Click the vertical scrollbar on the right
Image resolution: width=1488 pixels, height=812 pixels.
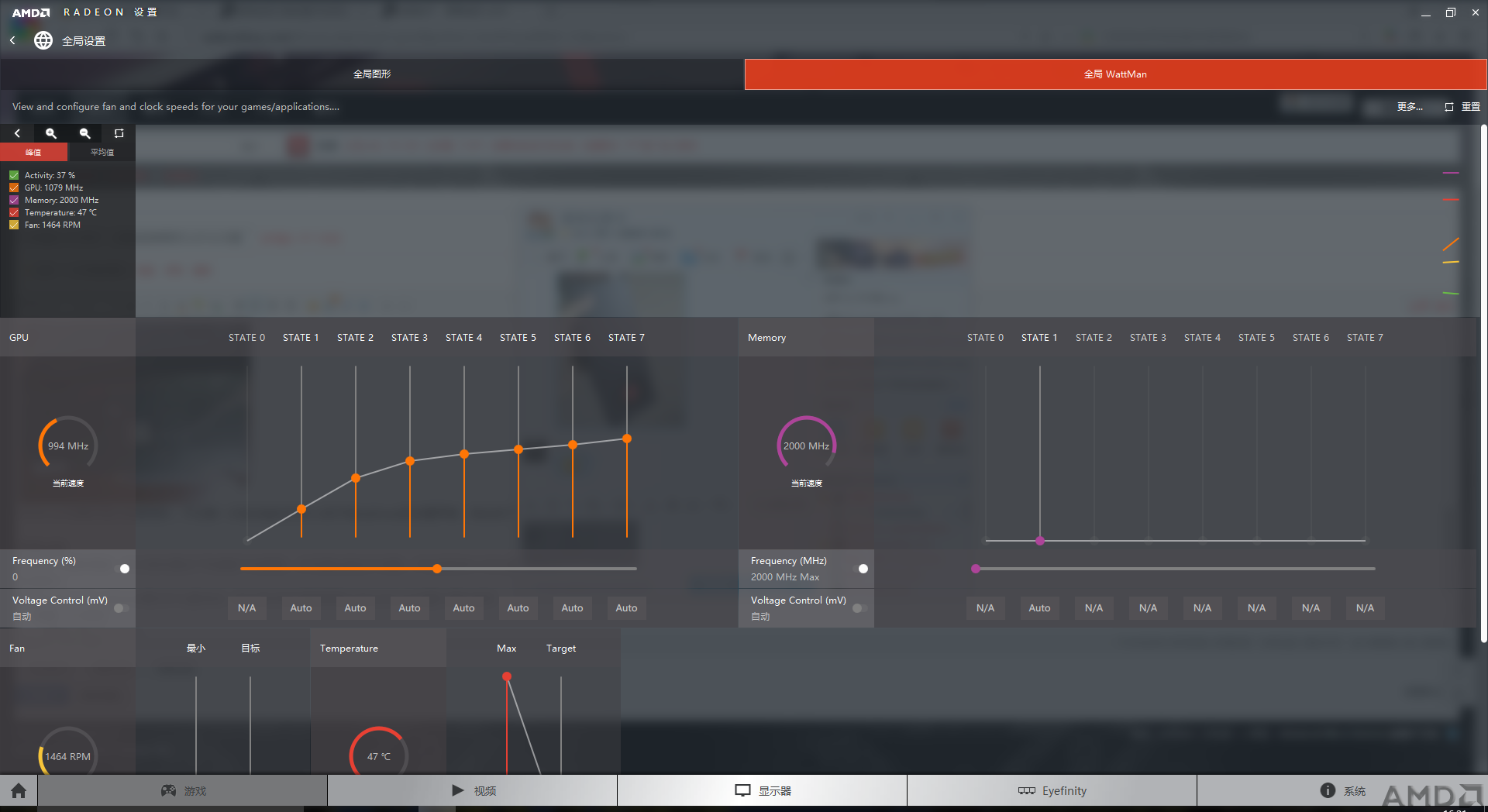point(1483,384)
